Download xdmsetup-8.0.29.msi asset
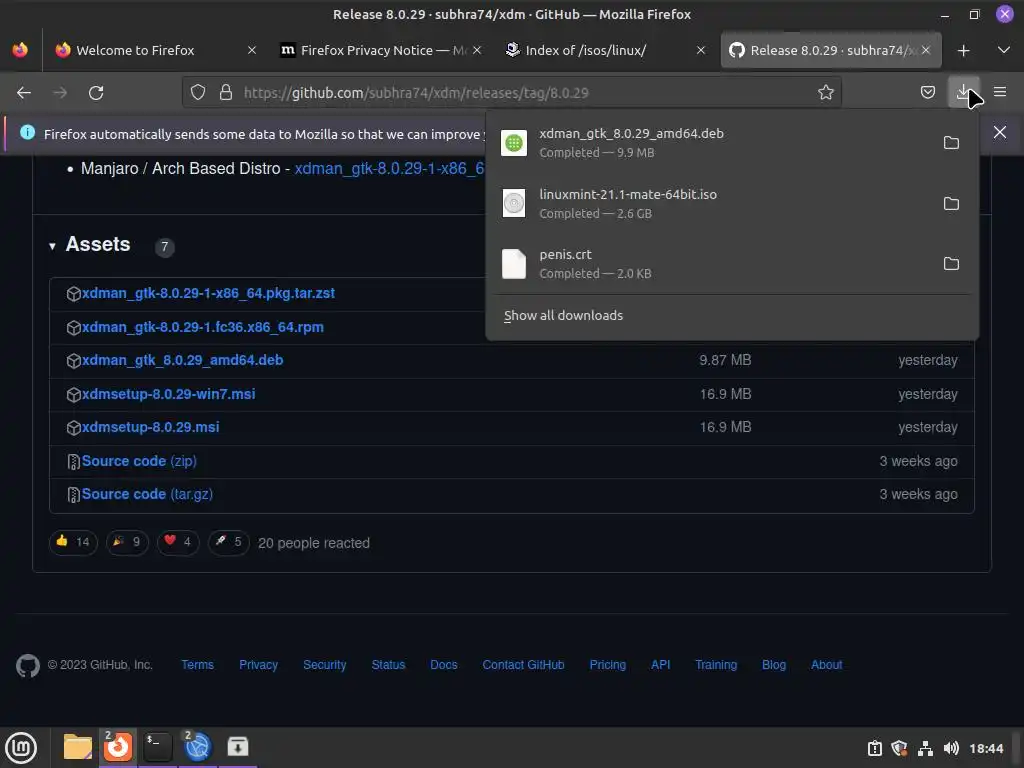Screen dimensions: 1024x768 tap(150, 427)
